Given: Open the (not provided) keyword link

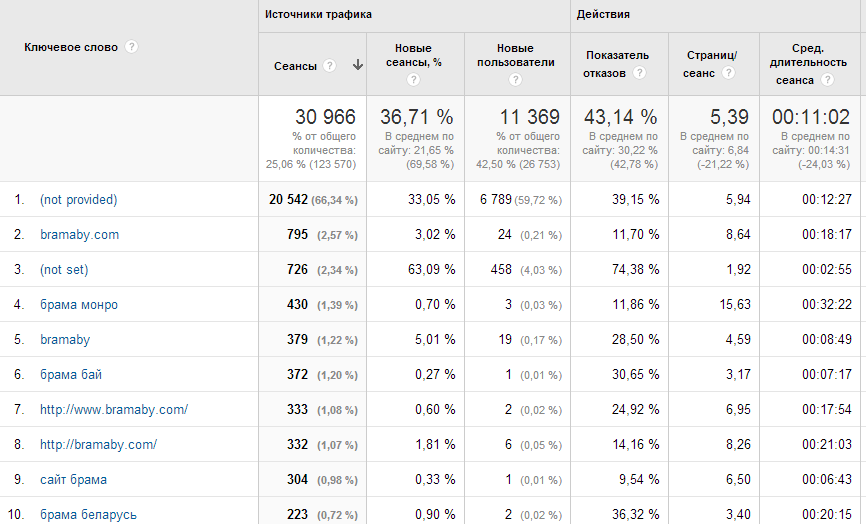Looking at the screenshot, I should point(78,200).
